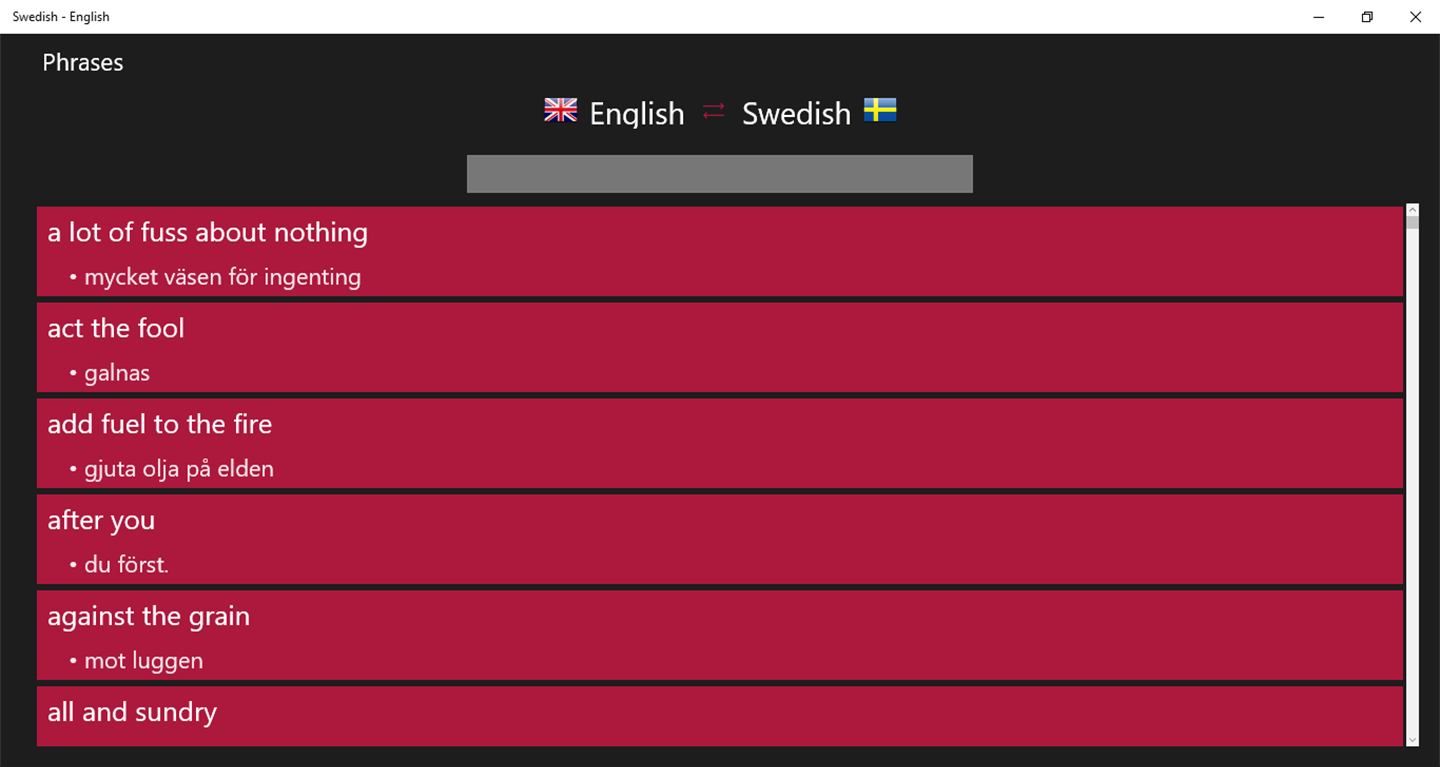Select phrase "a lot of fuss about nothing"
1440x767 pixels.
pyautogui.click(x=208, y=233)
